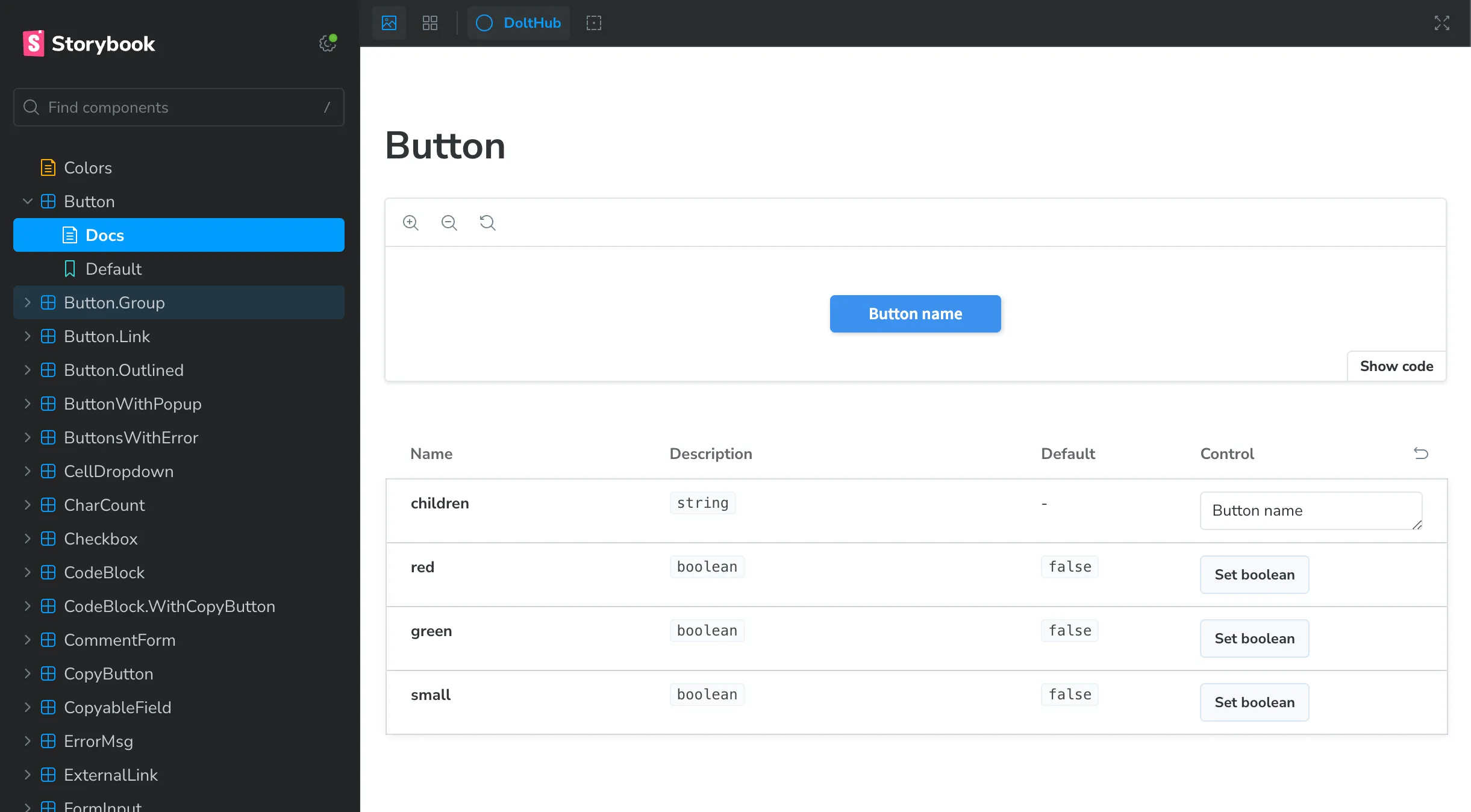The height and width of the screenshot is (812, 1471).
Task: Zoom out of the Button preview
Action: 449,222
